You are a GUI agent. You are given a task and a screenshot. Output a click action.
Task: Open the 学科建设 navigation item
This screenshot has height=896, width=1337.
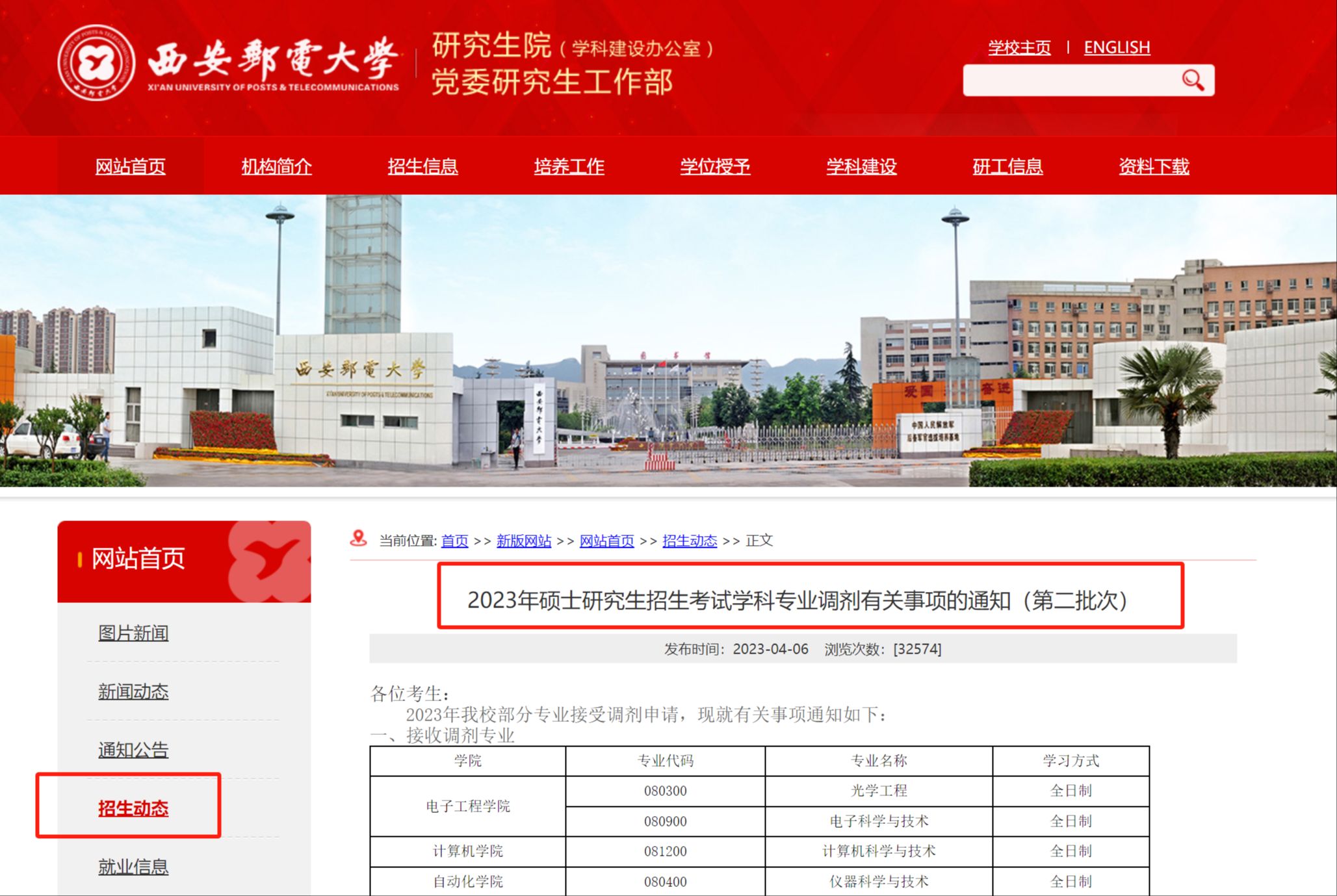[862, 166]
